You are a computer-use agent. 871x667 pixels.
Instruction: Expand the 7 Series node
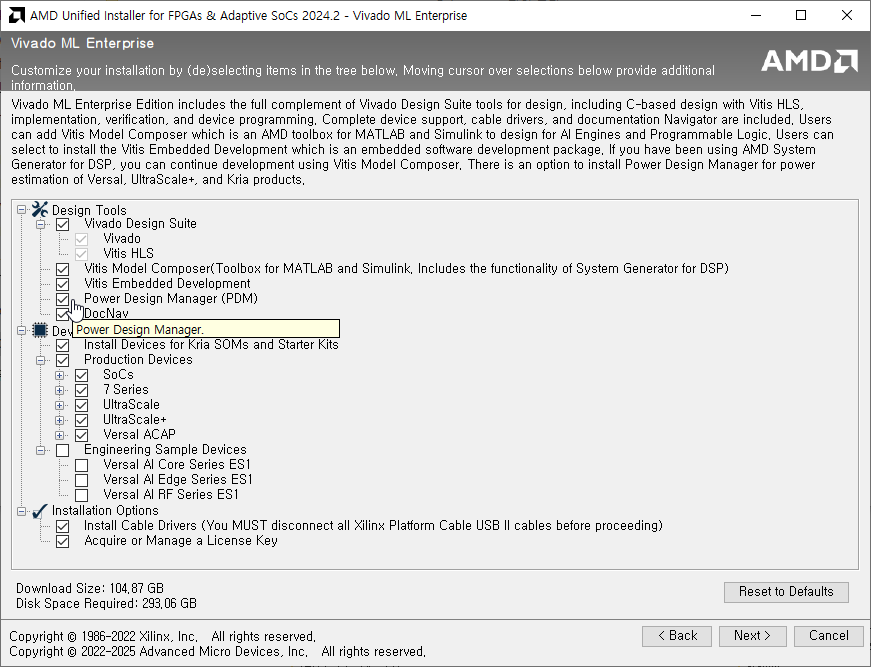click(x=59, y=390)
